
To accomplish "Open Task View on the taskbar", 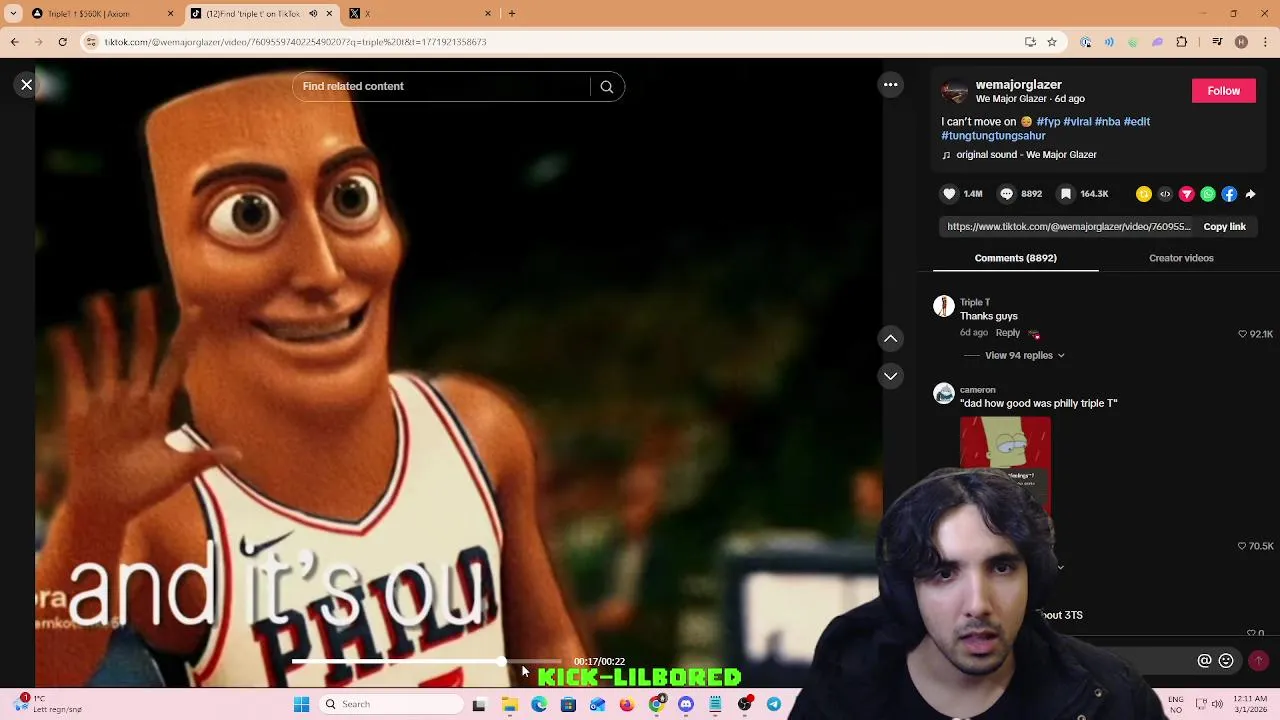I will click(479, 705).
